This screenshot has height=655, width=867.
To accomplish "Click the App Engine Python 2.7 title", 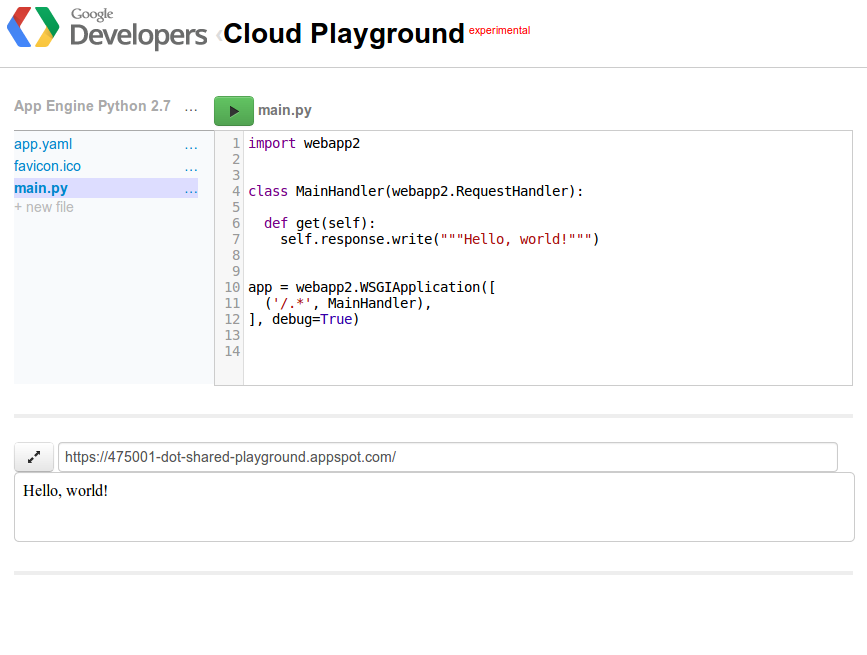I will click(x=92, y=106).
